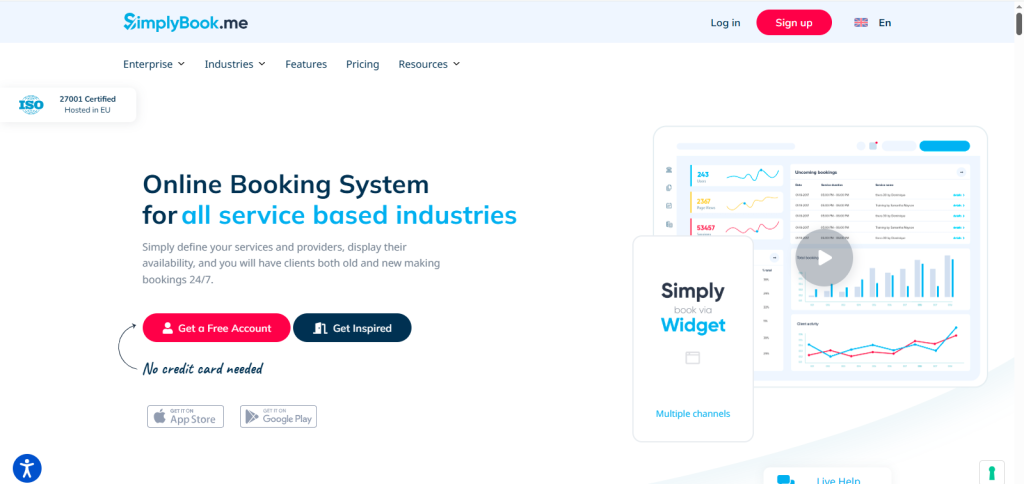The image size is (1024, 484).
Task: Open the accessibility options icon
Action: [x=27, y=468]
